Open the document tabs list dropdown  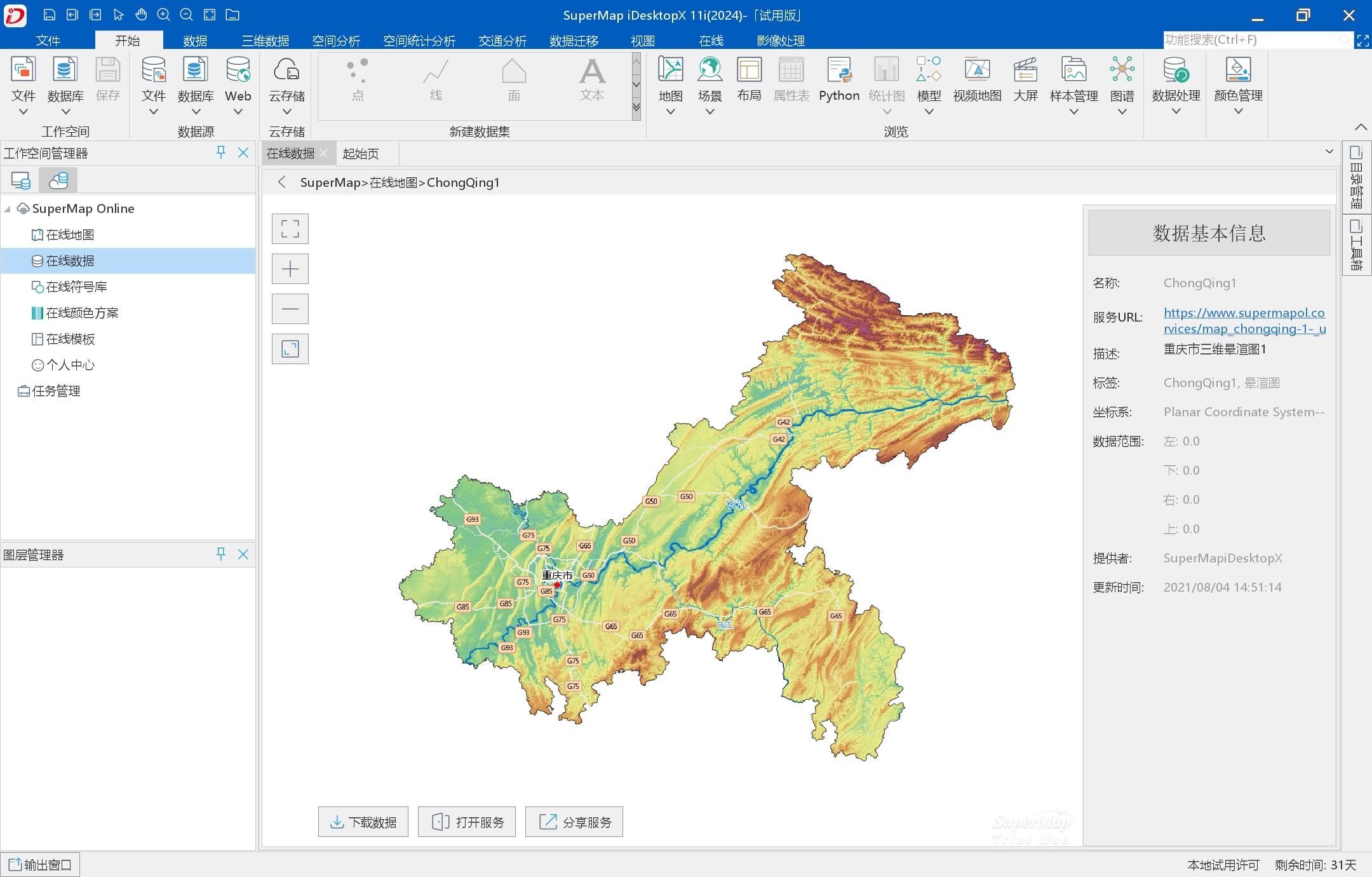[1329, 152]
